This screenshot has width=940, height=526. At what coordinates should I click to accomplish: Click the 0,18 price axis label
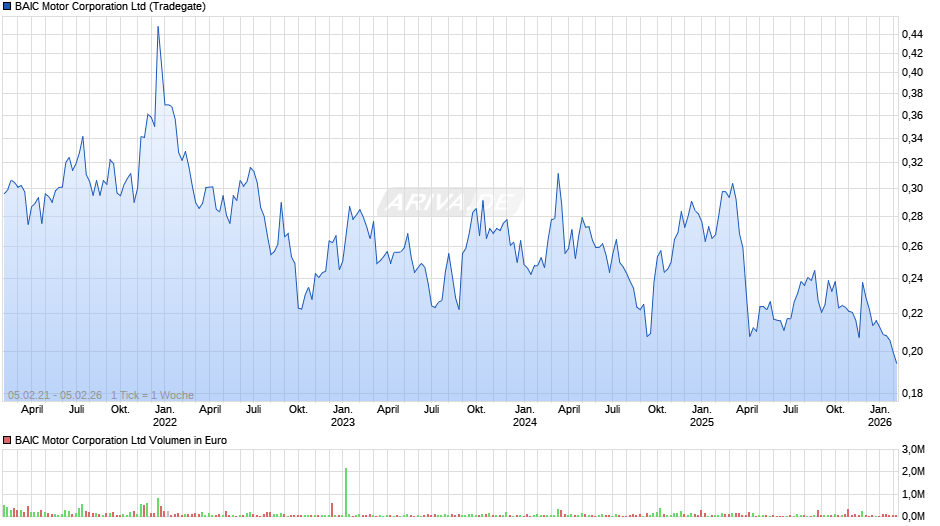point(912,393)
